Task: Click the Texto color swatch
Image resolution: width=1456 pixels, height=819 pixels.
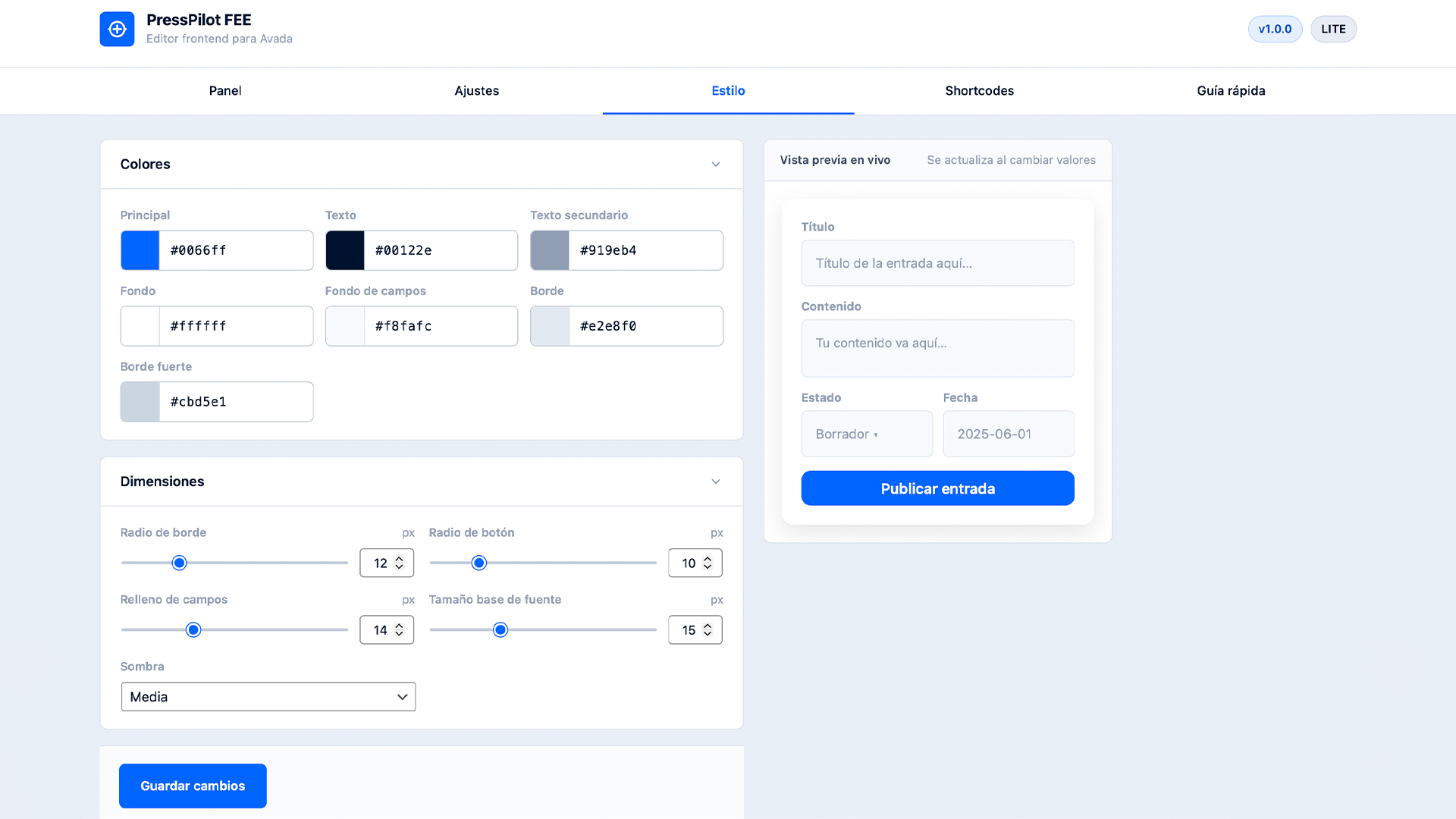Action: (x=345, y=250)
